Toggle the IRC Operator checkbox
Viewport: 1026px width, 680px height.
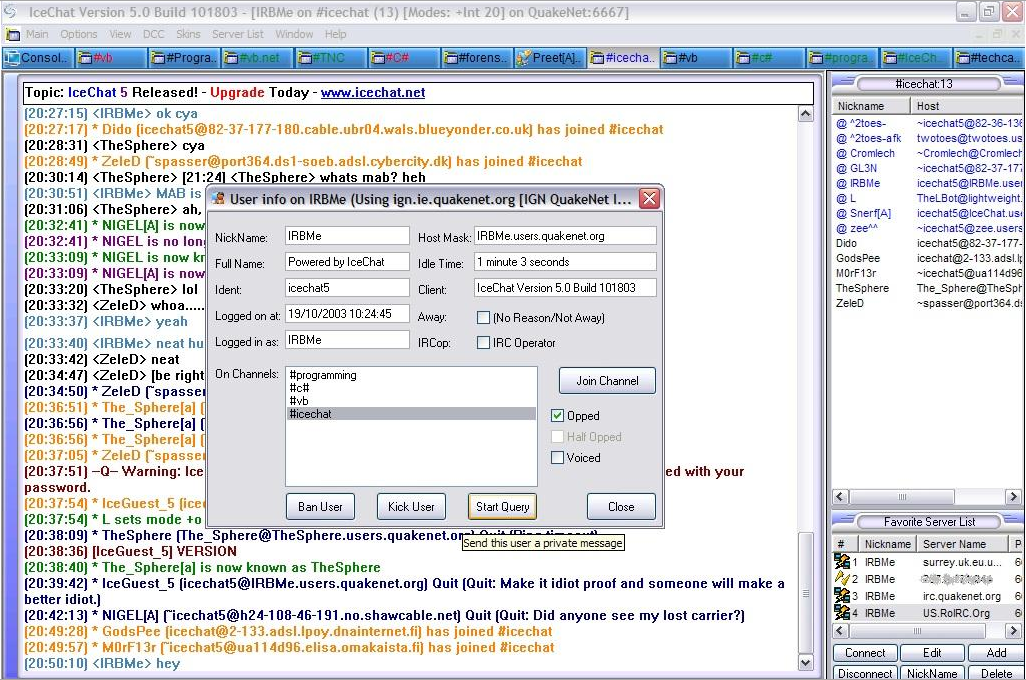coord(484,342)
